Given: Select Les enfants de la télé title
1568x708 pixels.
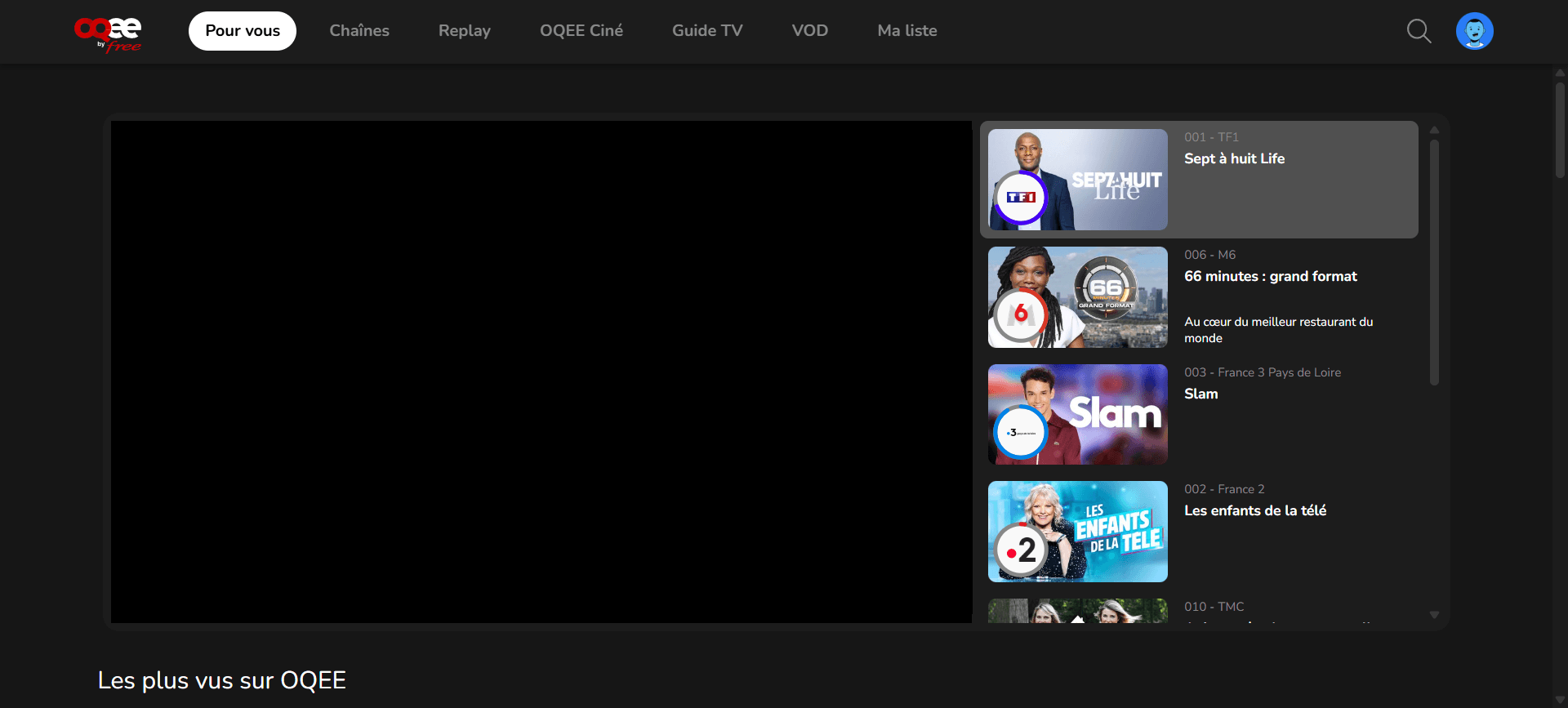Looking at the screenshot, I should 1255,510.
